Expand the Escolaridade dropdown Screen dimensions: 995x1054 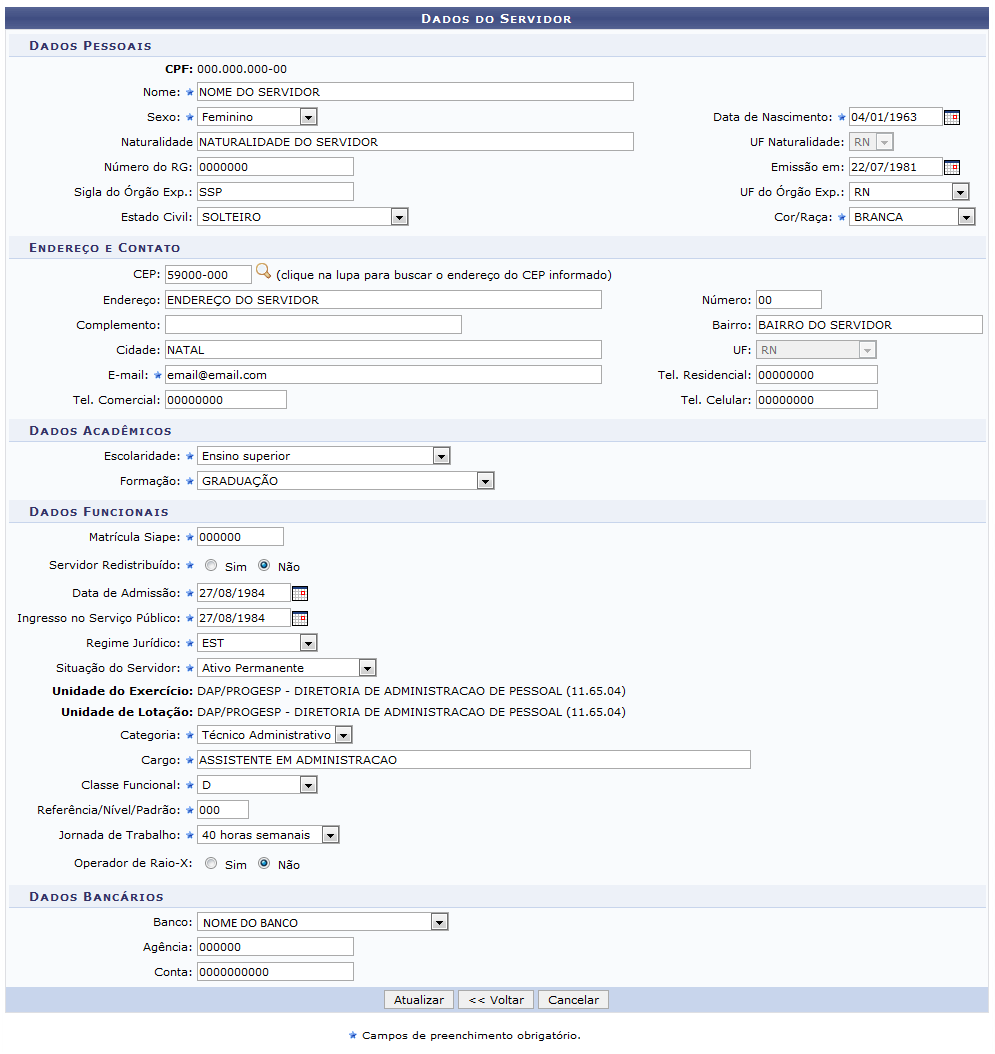(x=323, y=456)
